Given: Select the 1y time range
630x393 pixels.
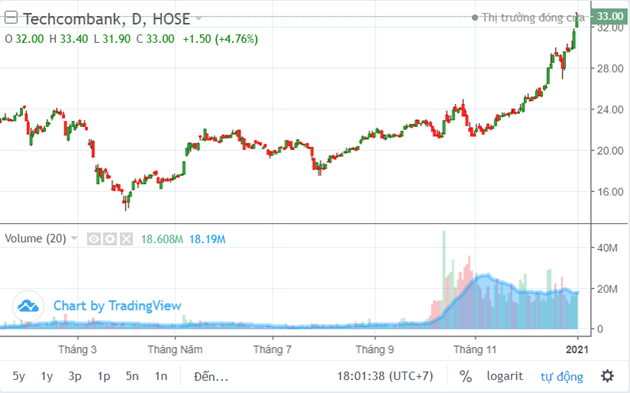Looking at the screenshot, I should pos(47,377).
